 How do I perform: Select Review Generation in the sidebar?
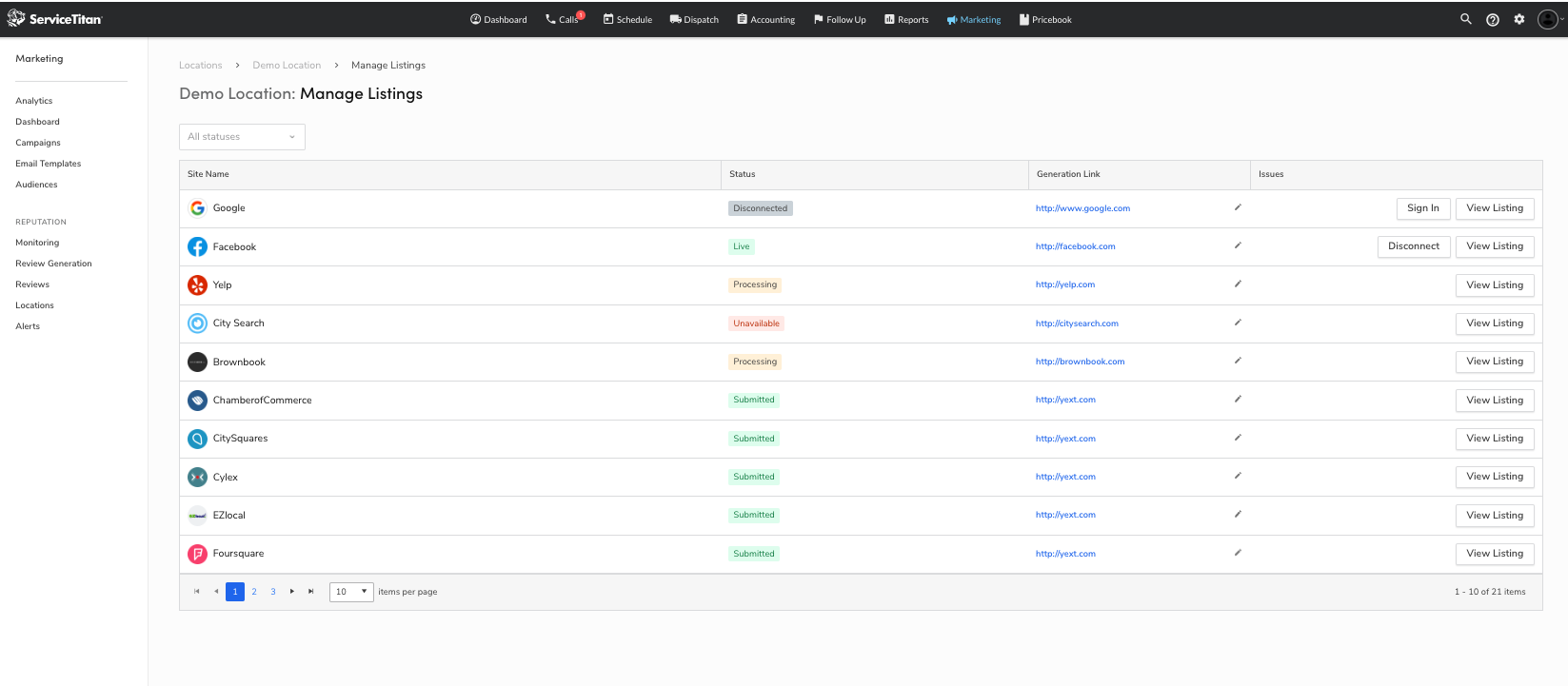click(53, 264)
